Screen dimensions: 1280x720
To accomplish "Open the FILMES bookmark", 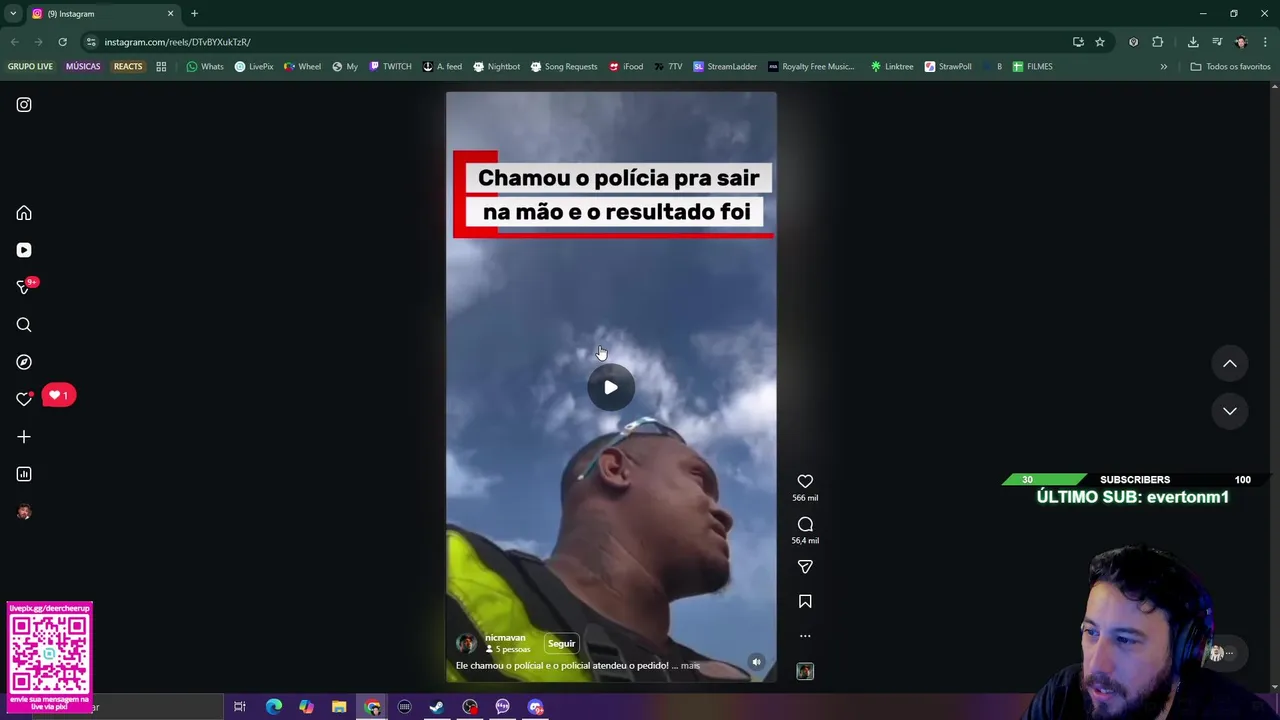I will click(1032, 67).
